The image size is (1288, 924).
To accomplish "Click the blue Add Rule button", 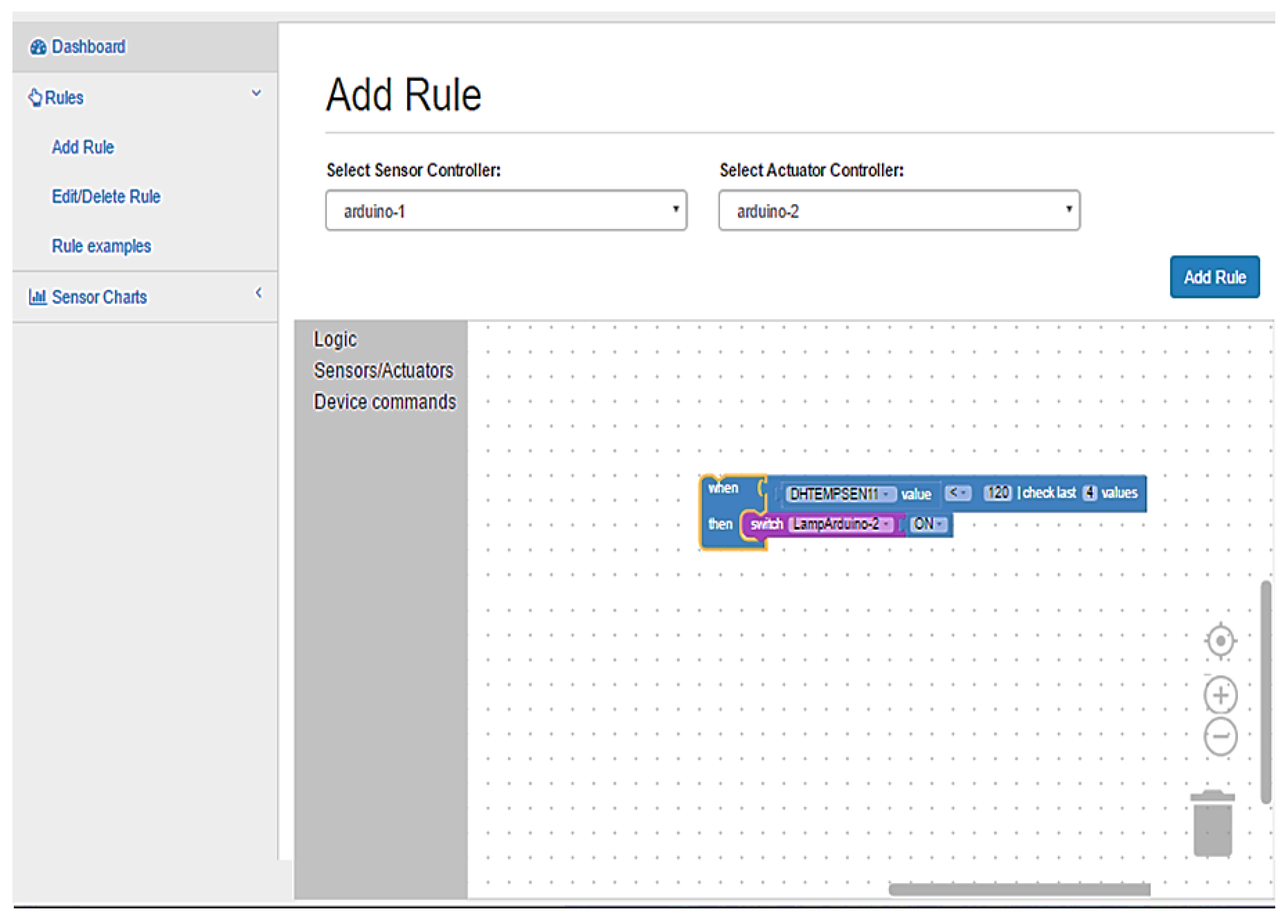I will (1214, 277).
